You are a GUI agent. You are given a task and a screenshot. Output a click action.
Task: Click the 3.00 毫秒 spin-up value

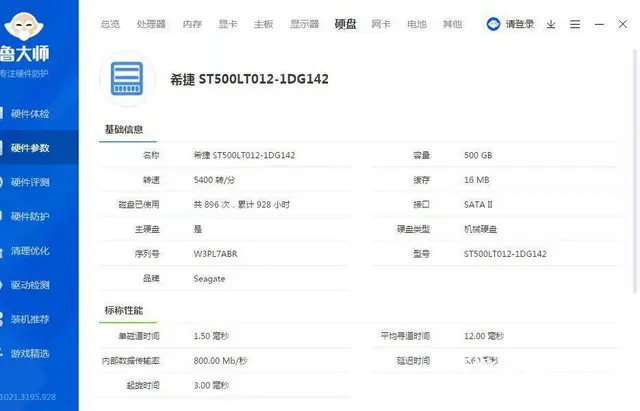point(211,385)
